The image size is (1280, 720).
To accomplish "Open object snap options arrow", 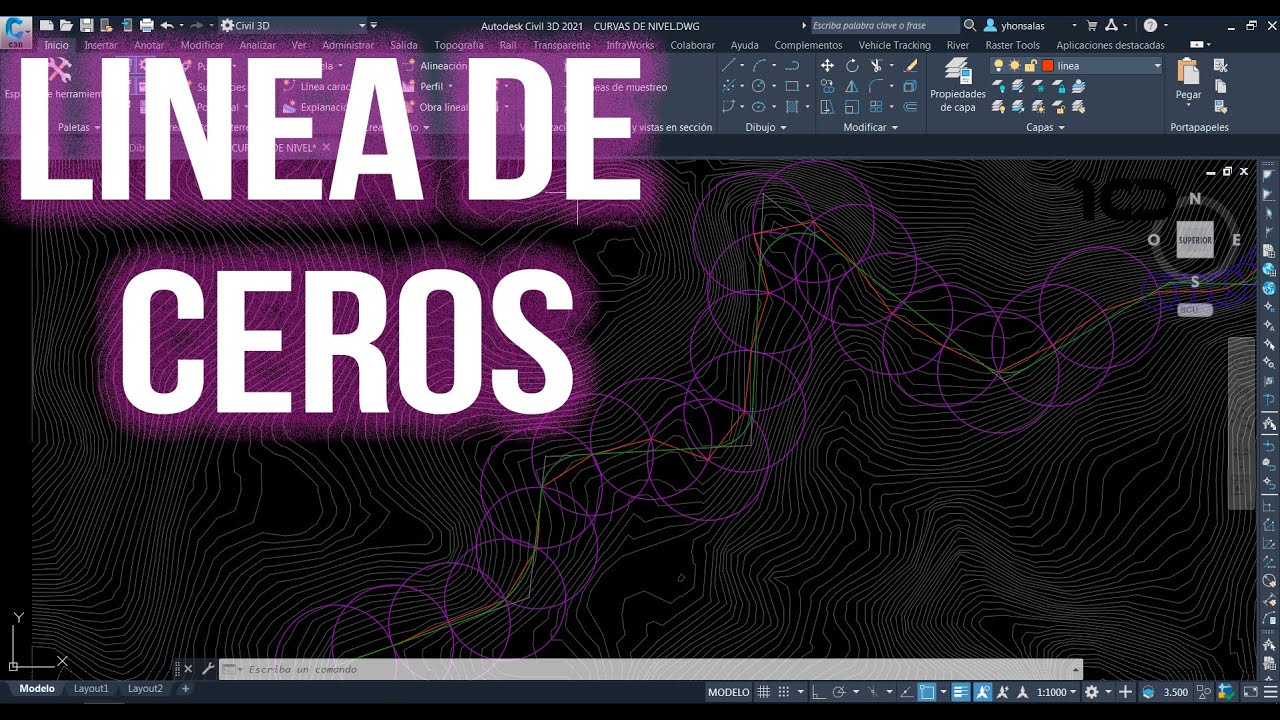I will click(x=943, y=692).
